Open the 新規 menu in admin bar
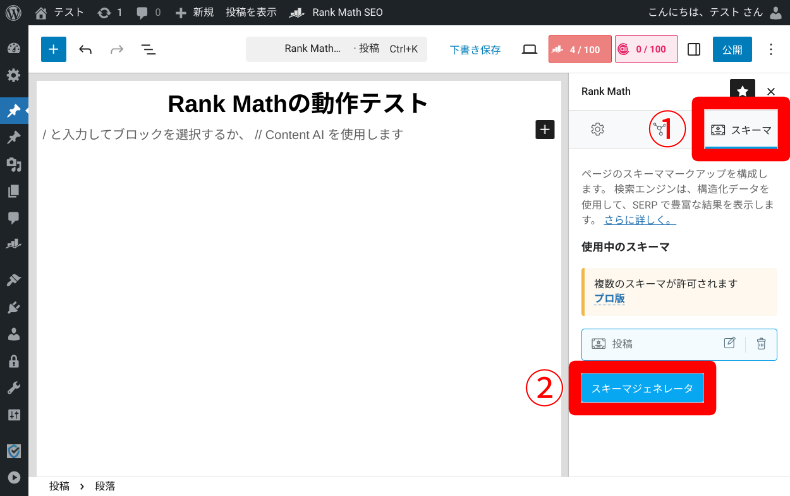 pyautogui.click(x=194, y=12)
